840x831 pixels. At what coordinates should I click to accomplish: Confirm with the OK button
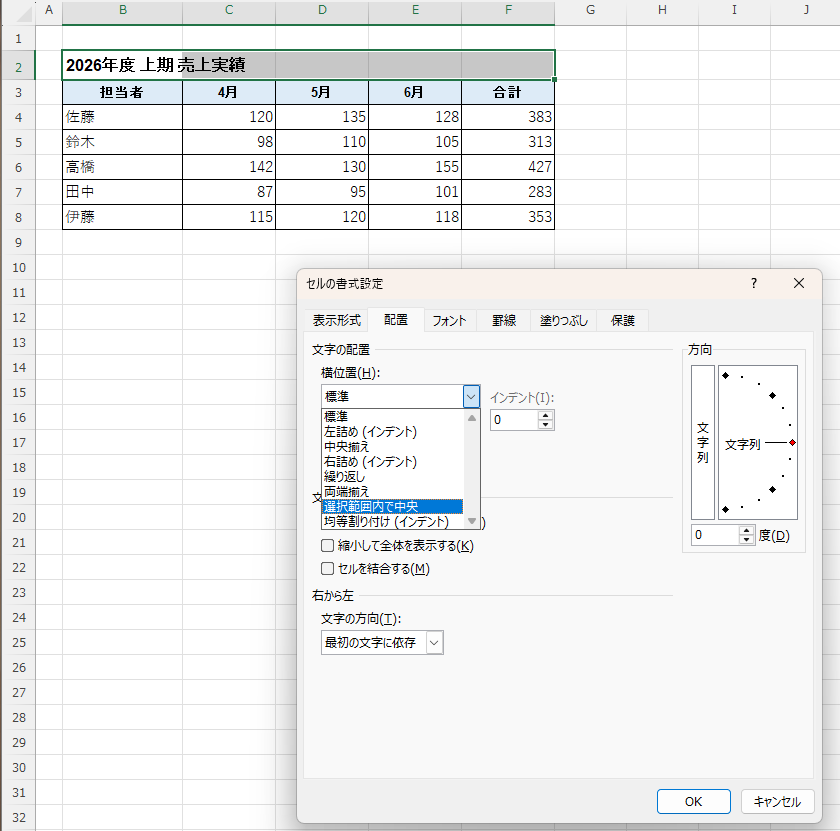[694, 802]
